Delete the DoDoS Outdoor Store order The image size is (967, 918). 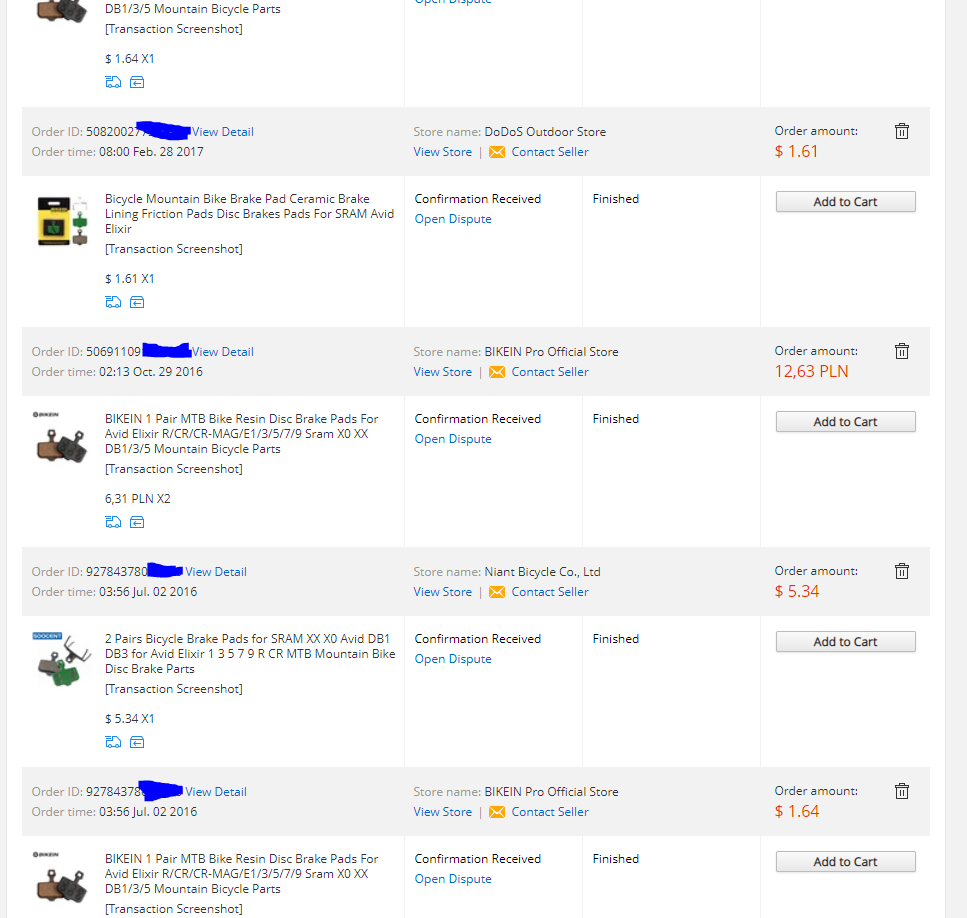[901, 131]
